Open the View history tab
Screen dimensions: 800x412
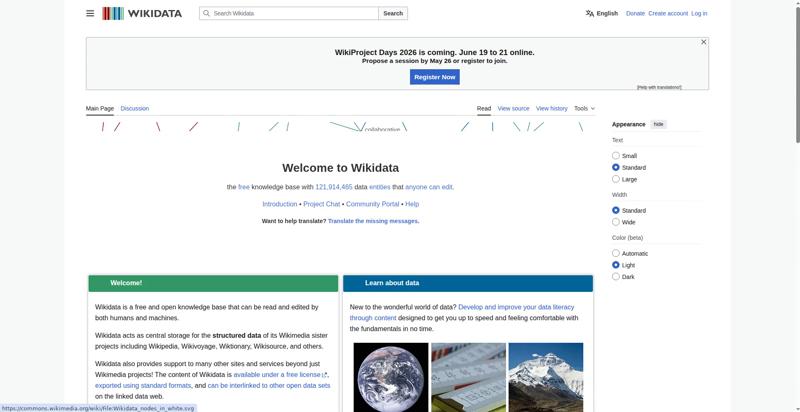[552, 108]
